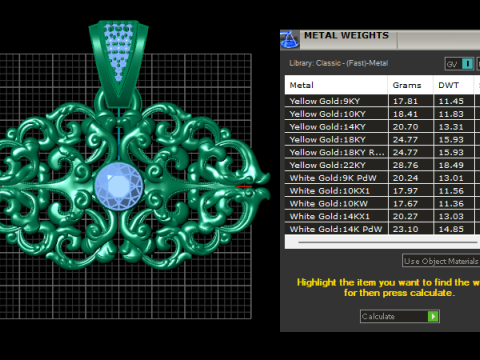480x360 pixels.
Task: Click the 20.70 grams value
Action: pyautogui.click(x=405, y=127)
